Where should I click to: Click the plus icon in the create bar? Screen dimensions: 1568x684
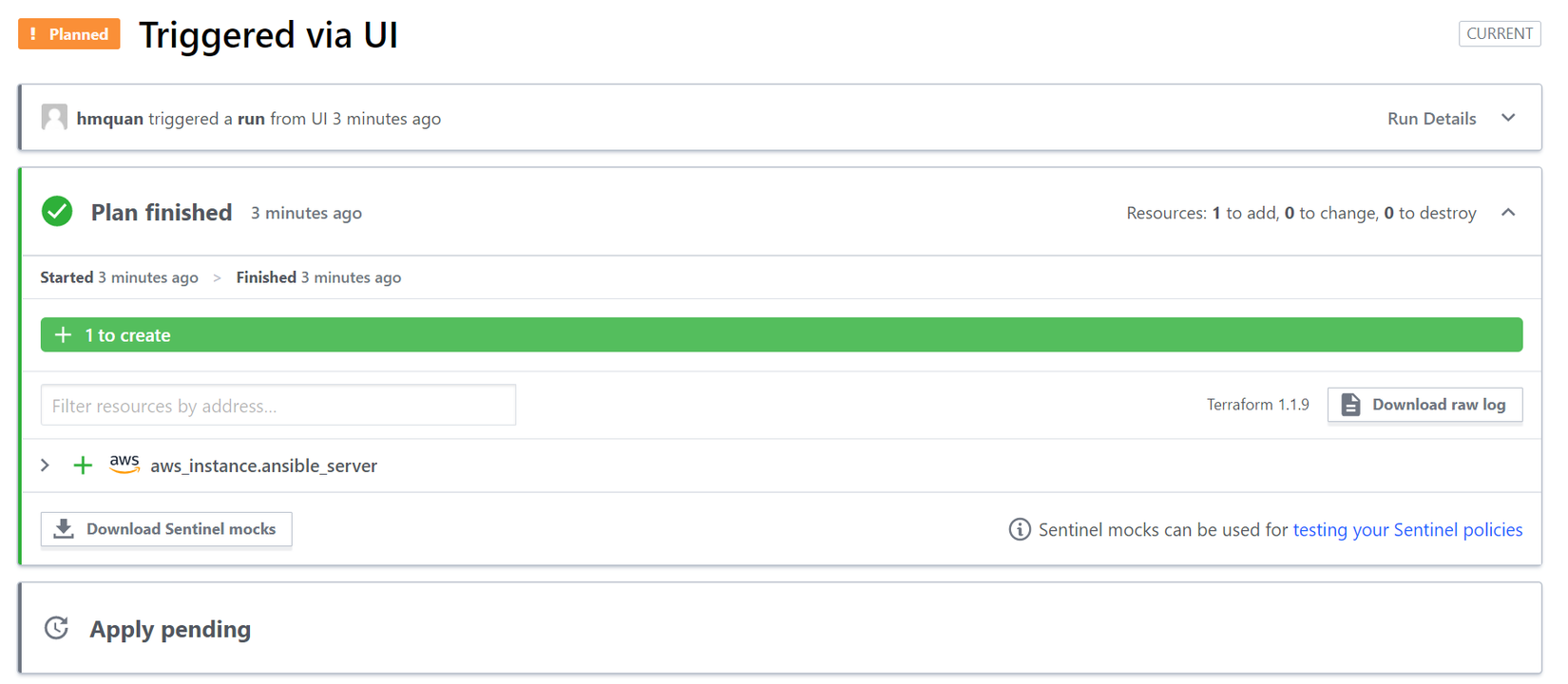point(64,335)
